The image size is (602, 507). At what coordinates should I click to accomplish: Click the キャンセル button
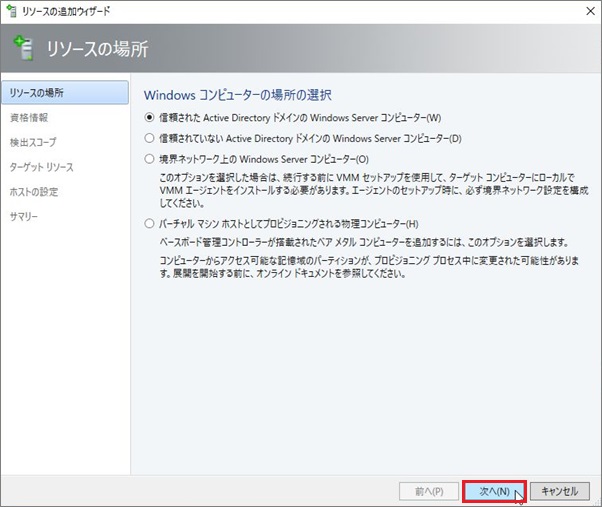point(559,491)
